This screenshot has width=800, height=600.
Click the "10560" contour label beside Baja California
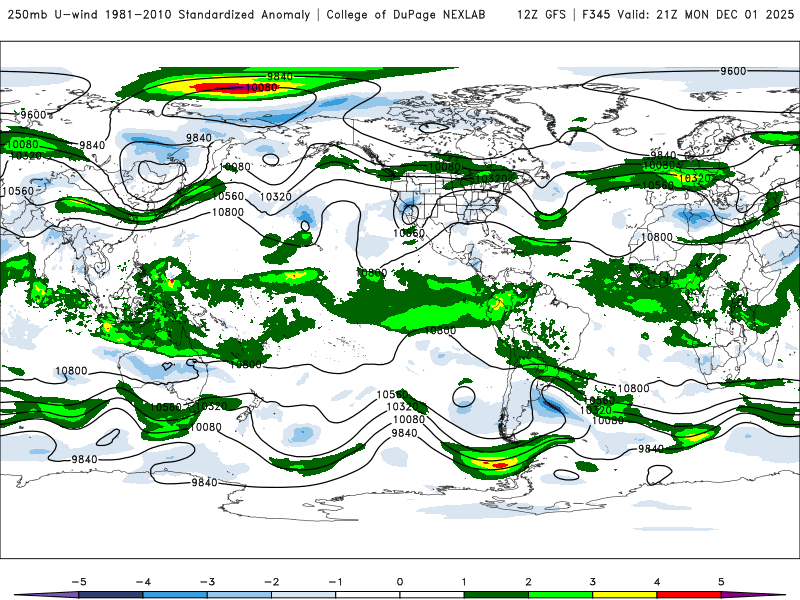409,233
